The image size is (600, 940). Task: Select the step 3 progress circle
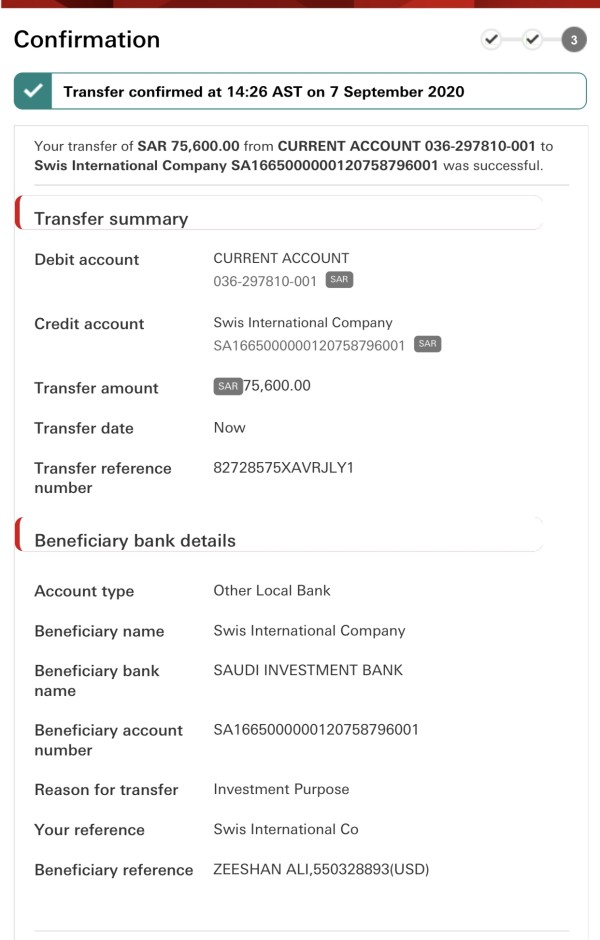click(x=574, y=40)
